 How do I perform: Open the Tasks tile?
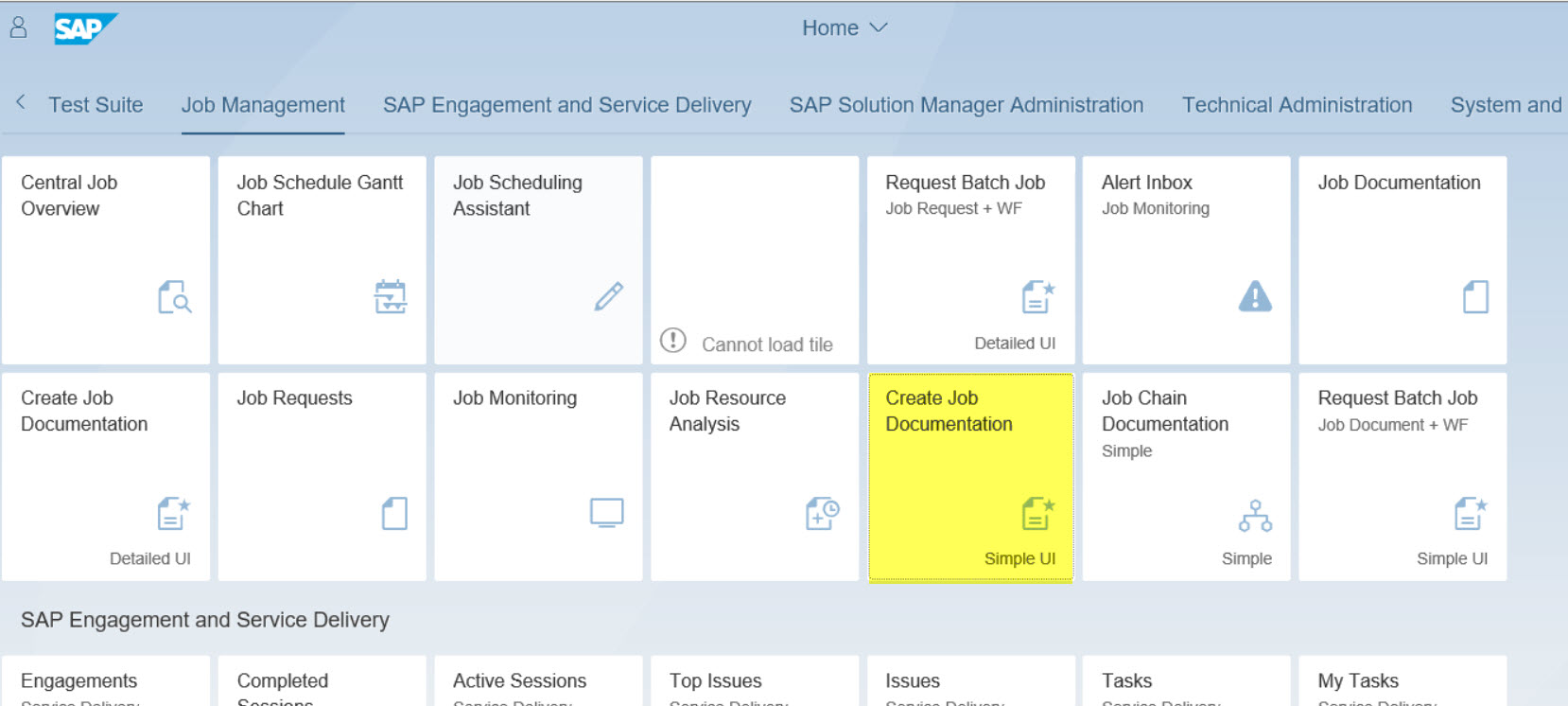(1186, 681)
